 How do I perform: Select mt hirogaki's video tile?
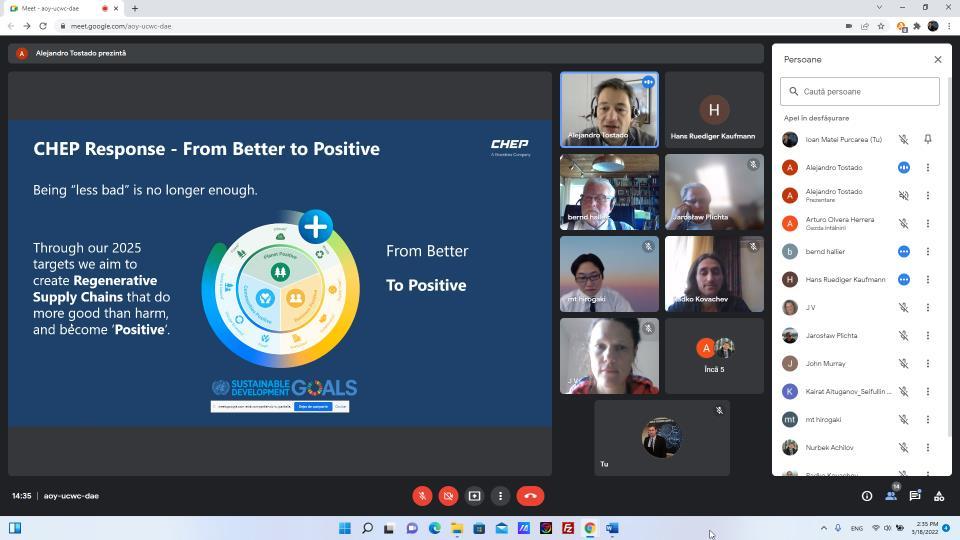click(x=609, y=274)
